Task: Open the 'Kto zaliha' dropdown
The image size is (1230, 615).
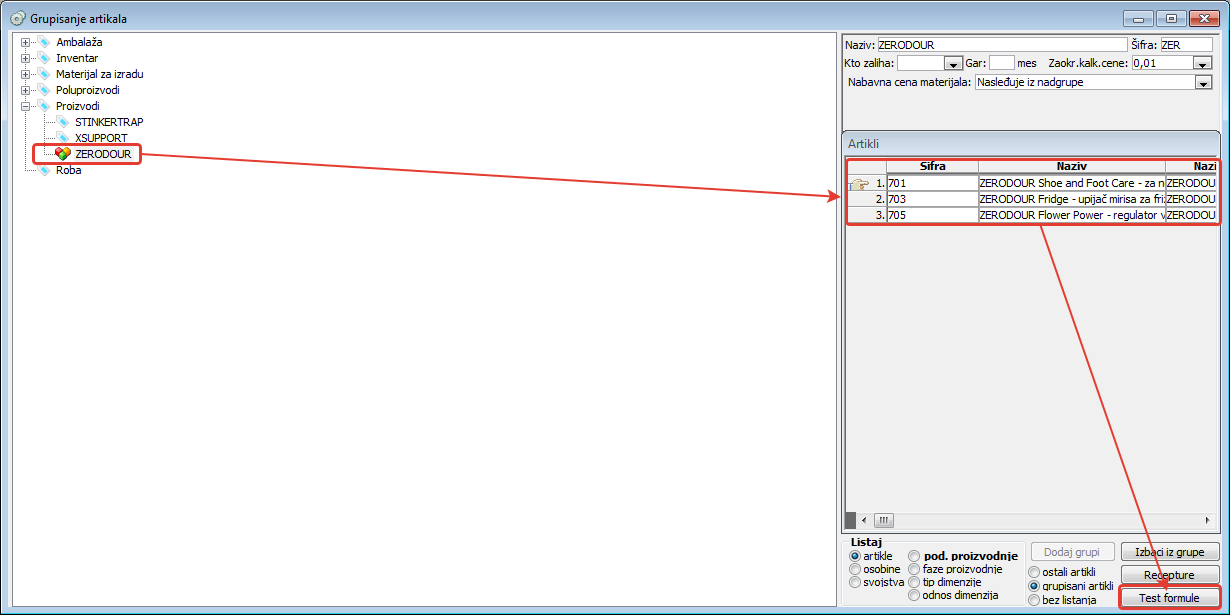Action: (953, 63)
